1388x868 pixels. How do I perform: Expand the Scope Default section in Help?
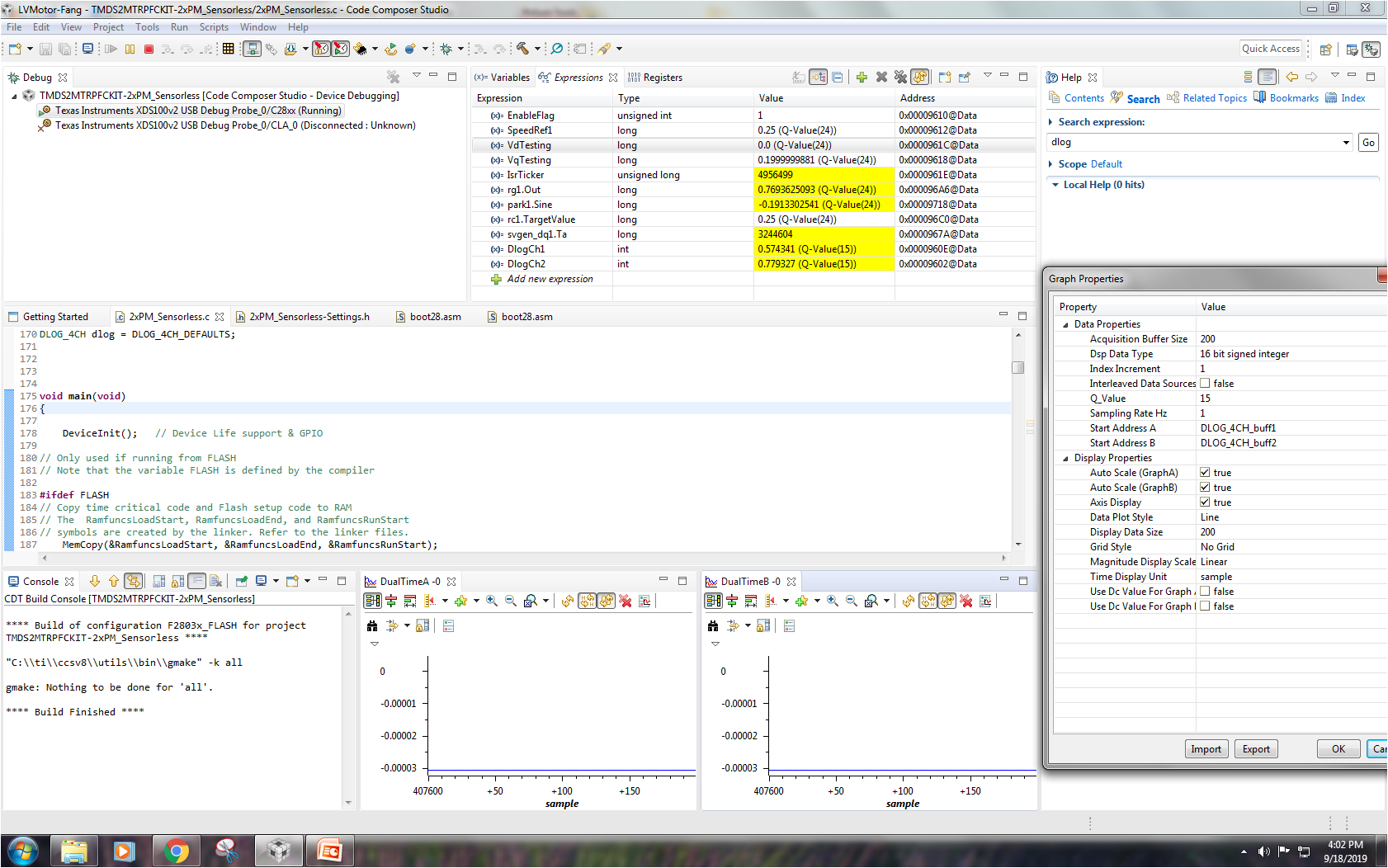tap(1050, 163)
